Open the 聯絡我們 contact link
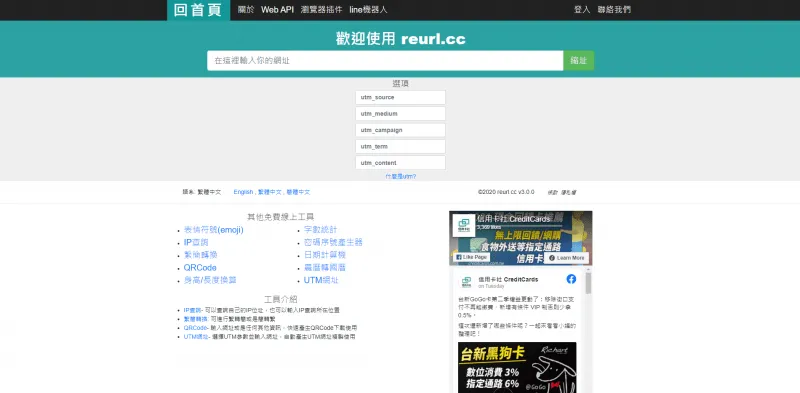 click(x=614, y=10)
